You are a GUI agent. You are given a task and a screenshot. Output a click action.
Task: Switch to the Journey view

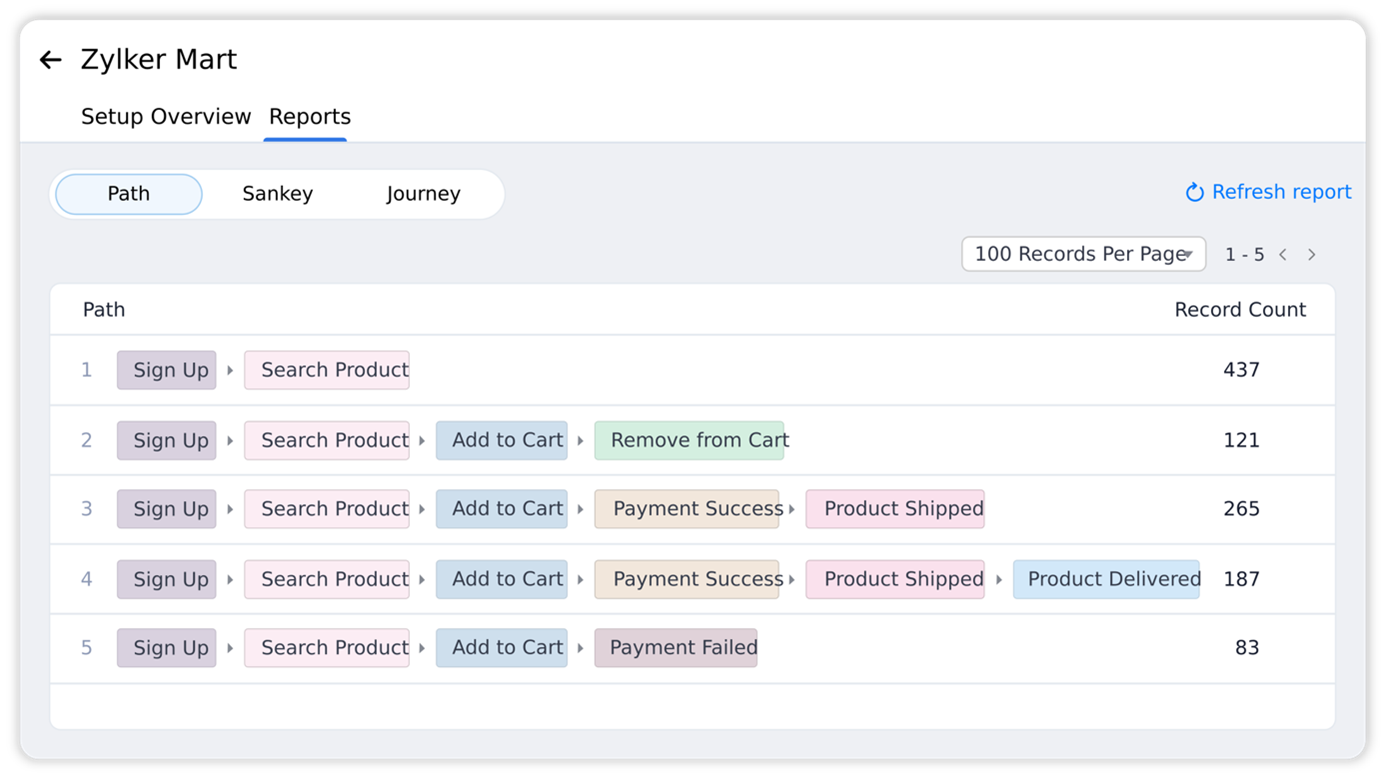coord(423,194)
